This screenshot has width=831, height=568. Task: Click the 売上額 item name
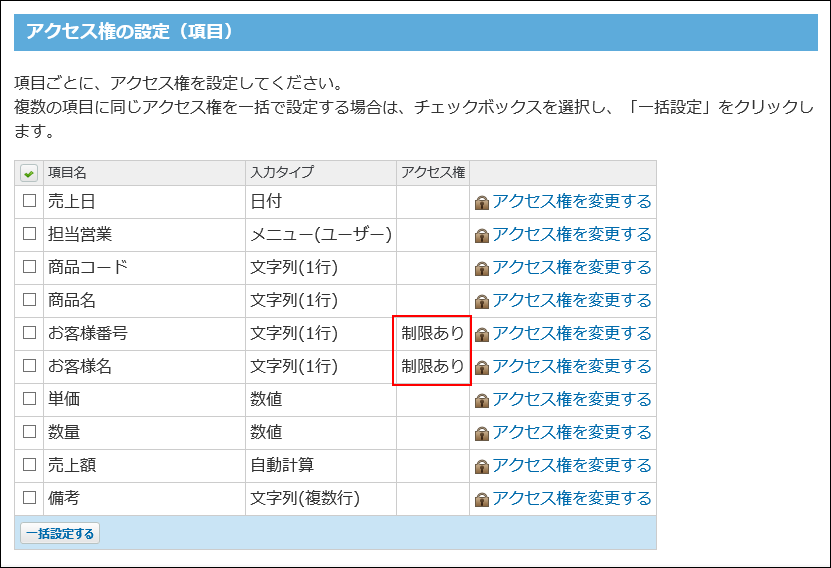click(x=72, y=465)
